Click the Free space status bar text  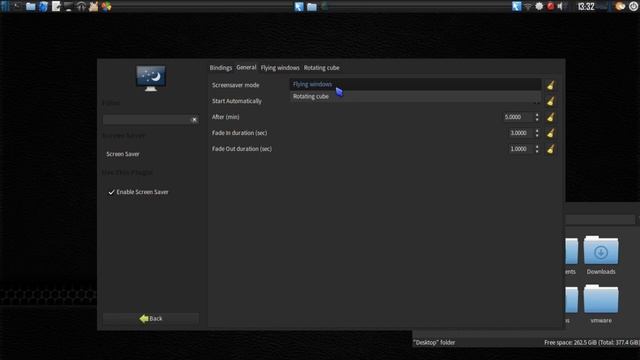[x=591, y=342]
